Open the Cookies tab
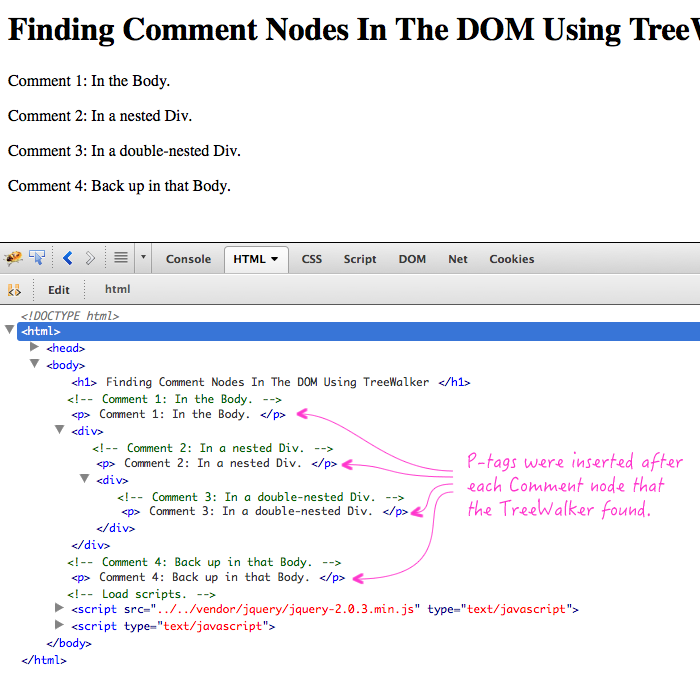 pyautogui.click(x=512, y=259)
